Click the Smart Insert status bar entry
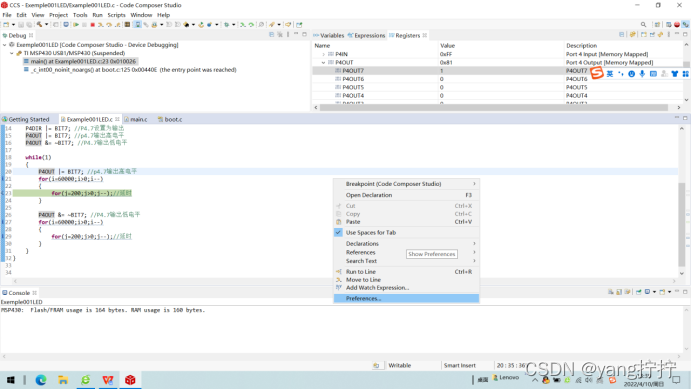692x389 pixels. pos(459,366)
